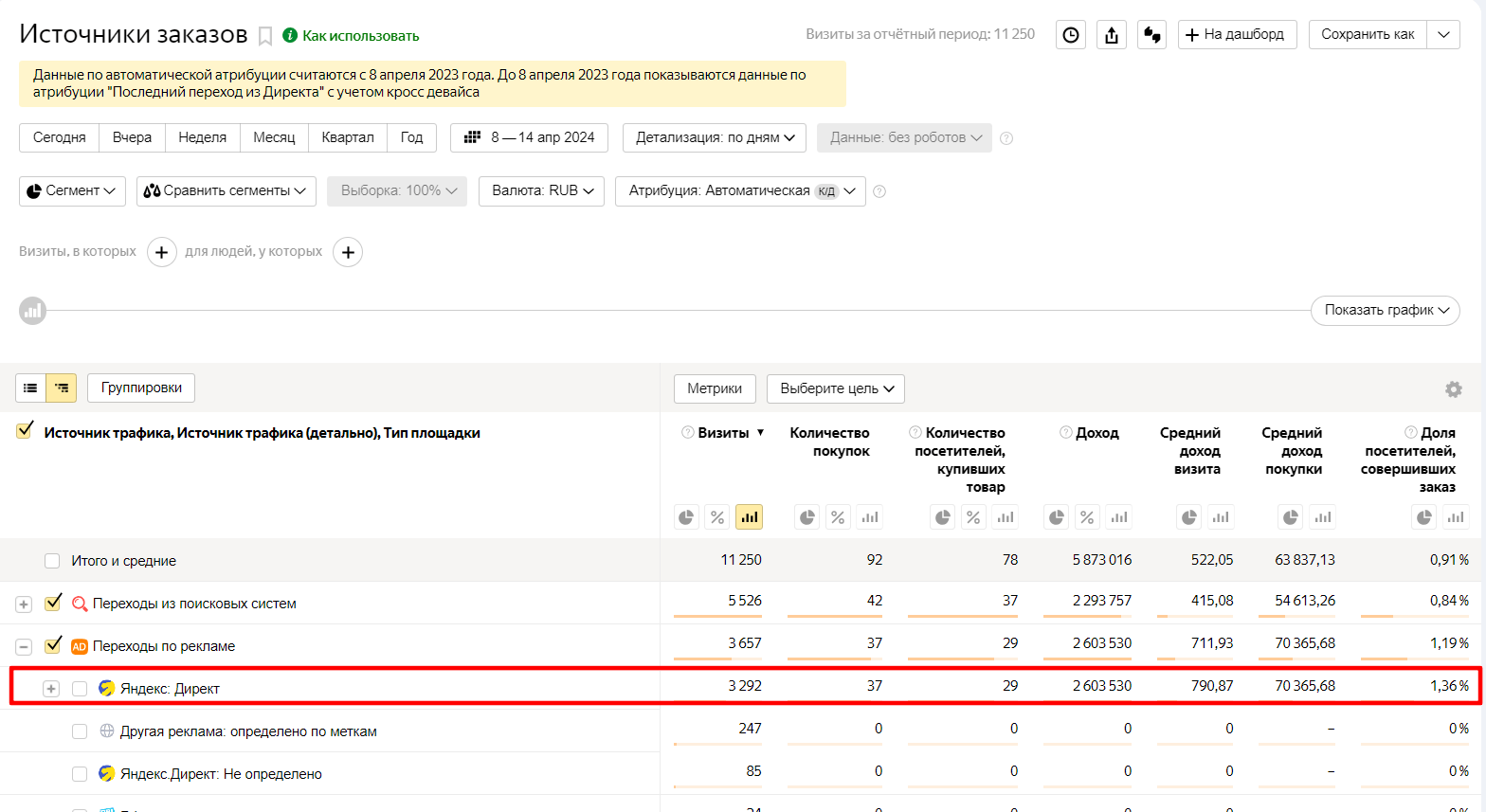The height and width of the screenshot is (812, 1486).
Task: Open date range picker 8—14 апр 2024
Action: [530, 137]
